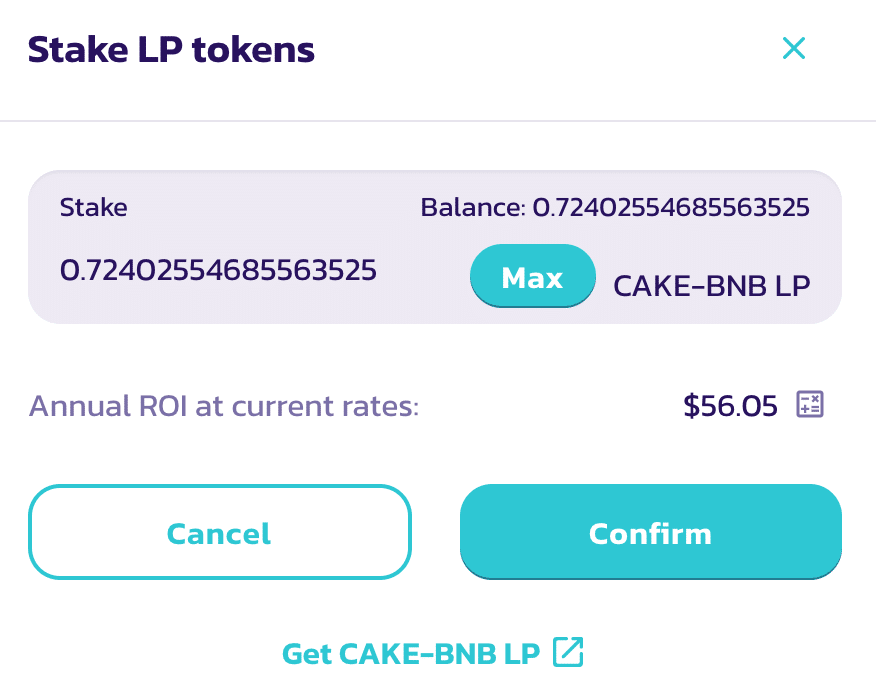Select the $56.05 annual ROI value
Screen dimensions: 876x690
click(x=730, y=406)
